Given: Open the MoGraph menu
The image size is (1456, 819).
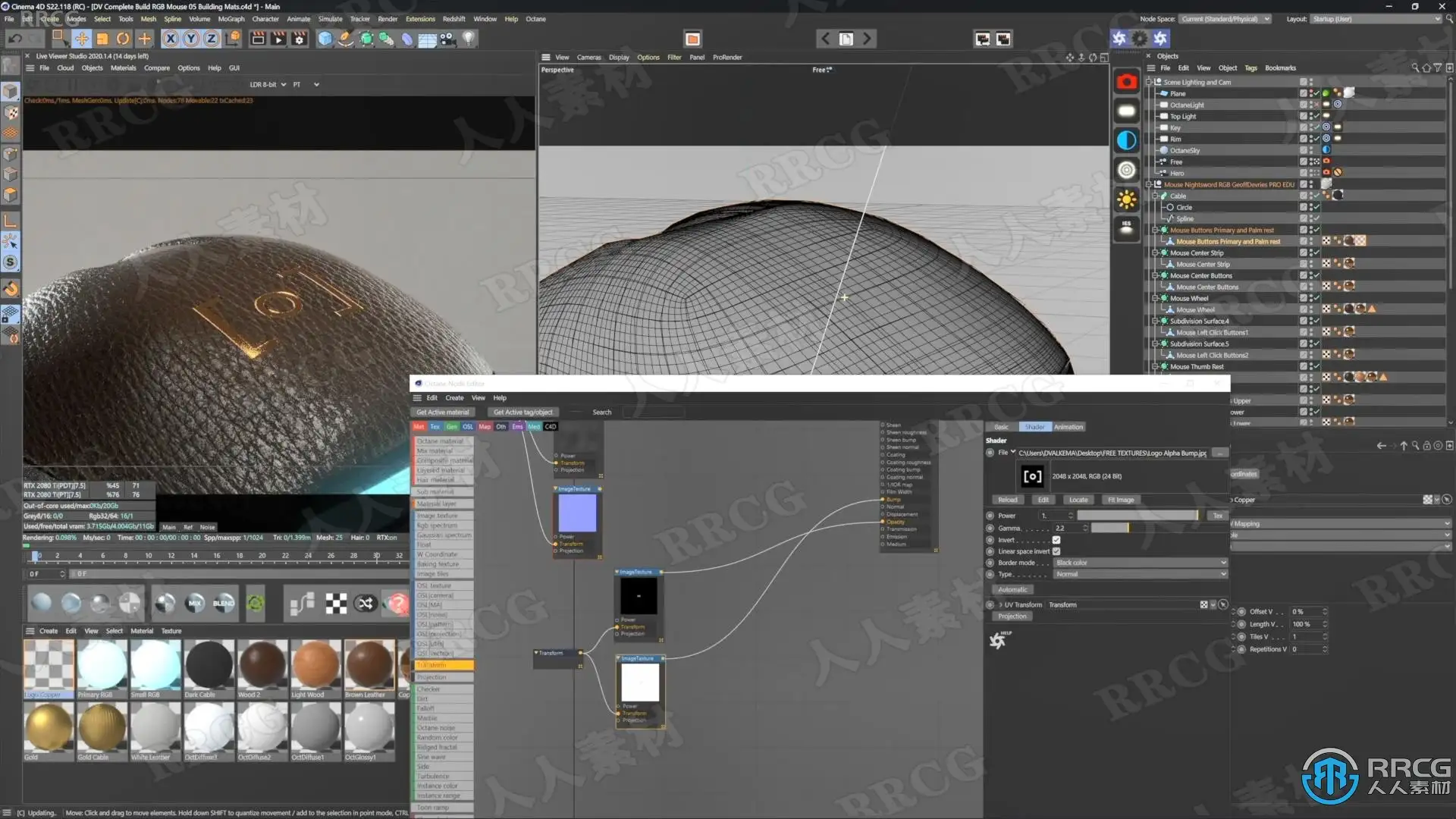Looking at the screenshot, I should [231, 19].
